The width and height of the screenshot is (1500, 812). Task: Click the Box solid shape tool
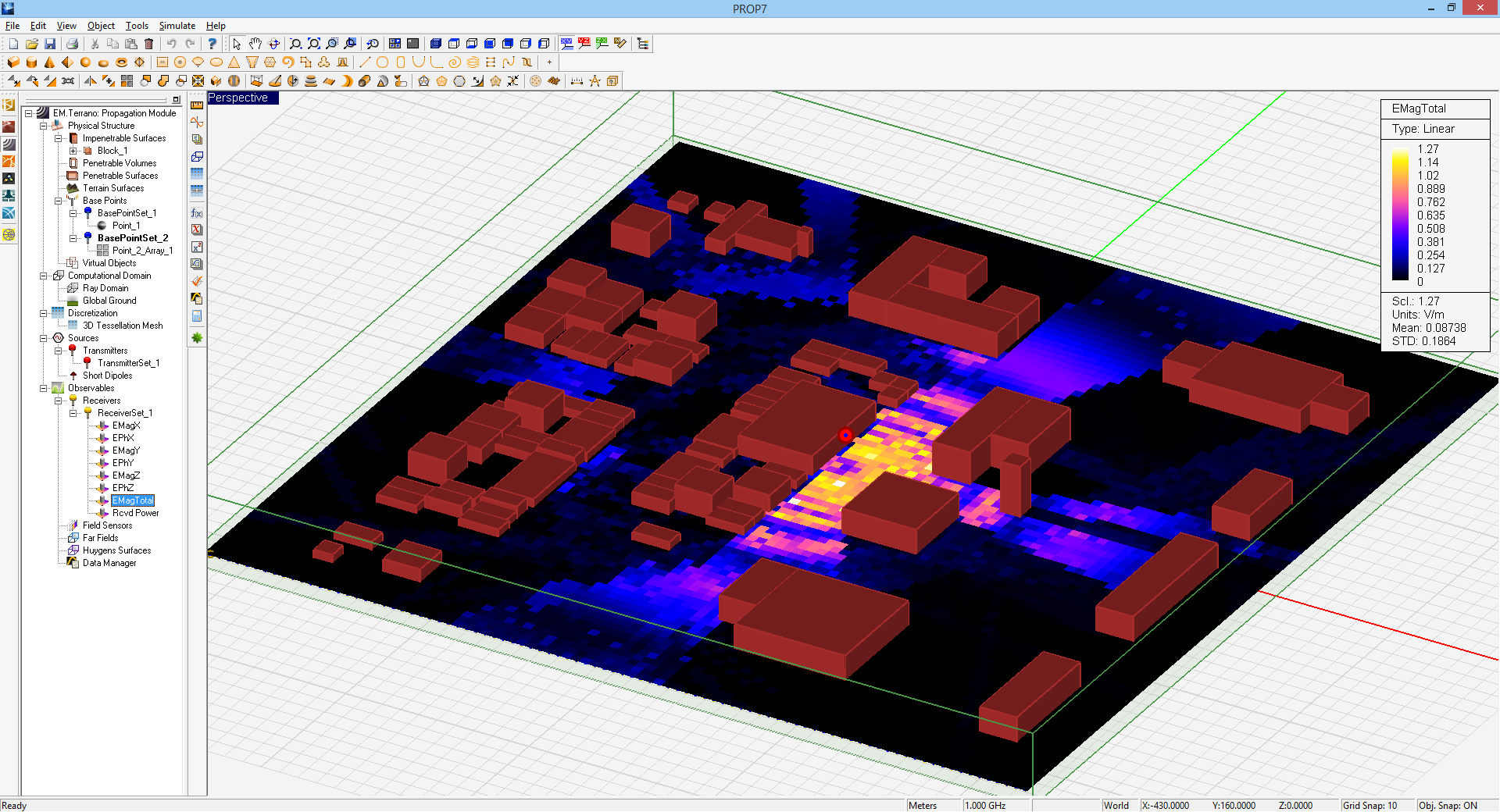(13, 62)
